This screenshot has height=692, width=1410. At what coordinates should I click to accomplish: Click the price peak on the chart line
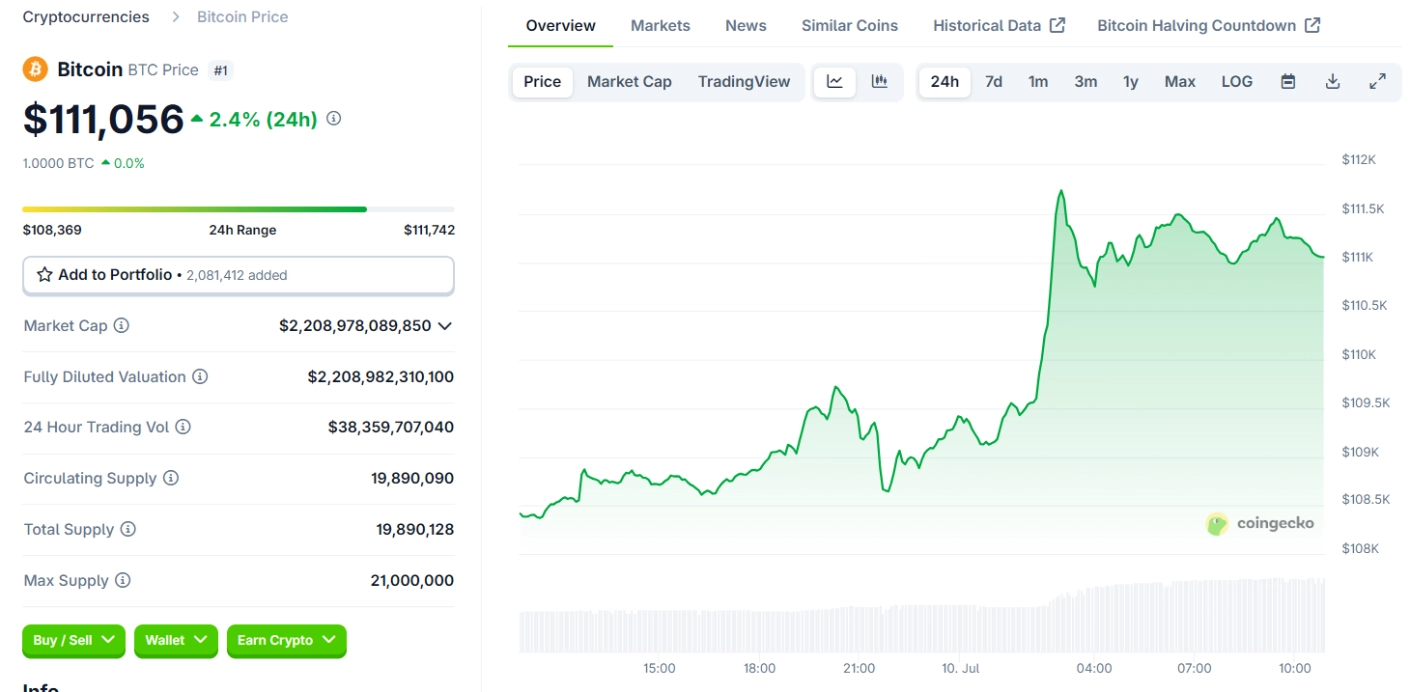point(1061,191)
